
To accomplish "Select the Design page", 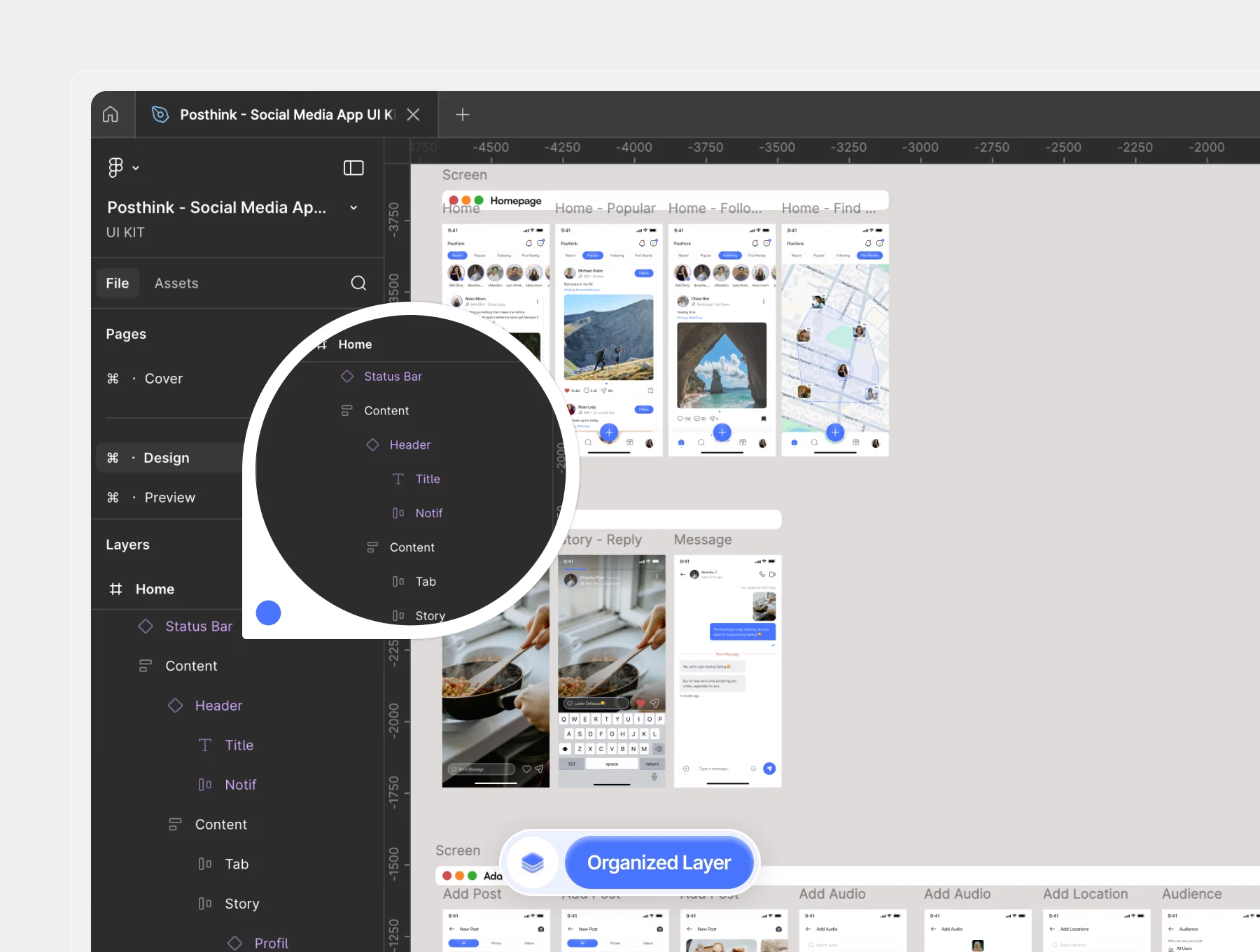I will [167, 458].
